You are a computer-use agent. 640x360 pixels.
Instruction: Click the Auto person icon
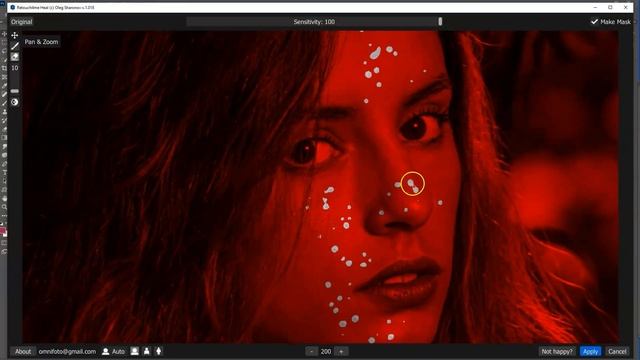(x=106, y=351)
